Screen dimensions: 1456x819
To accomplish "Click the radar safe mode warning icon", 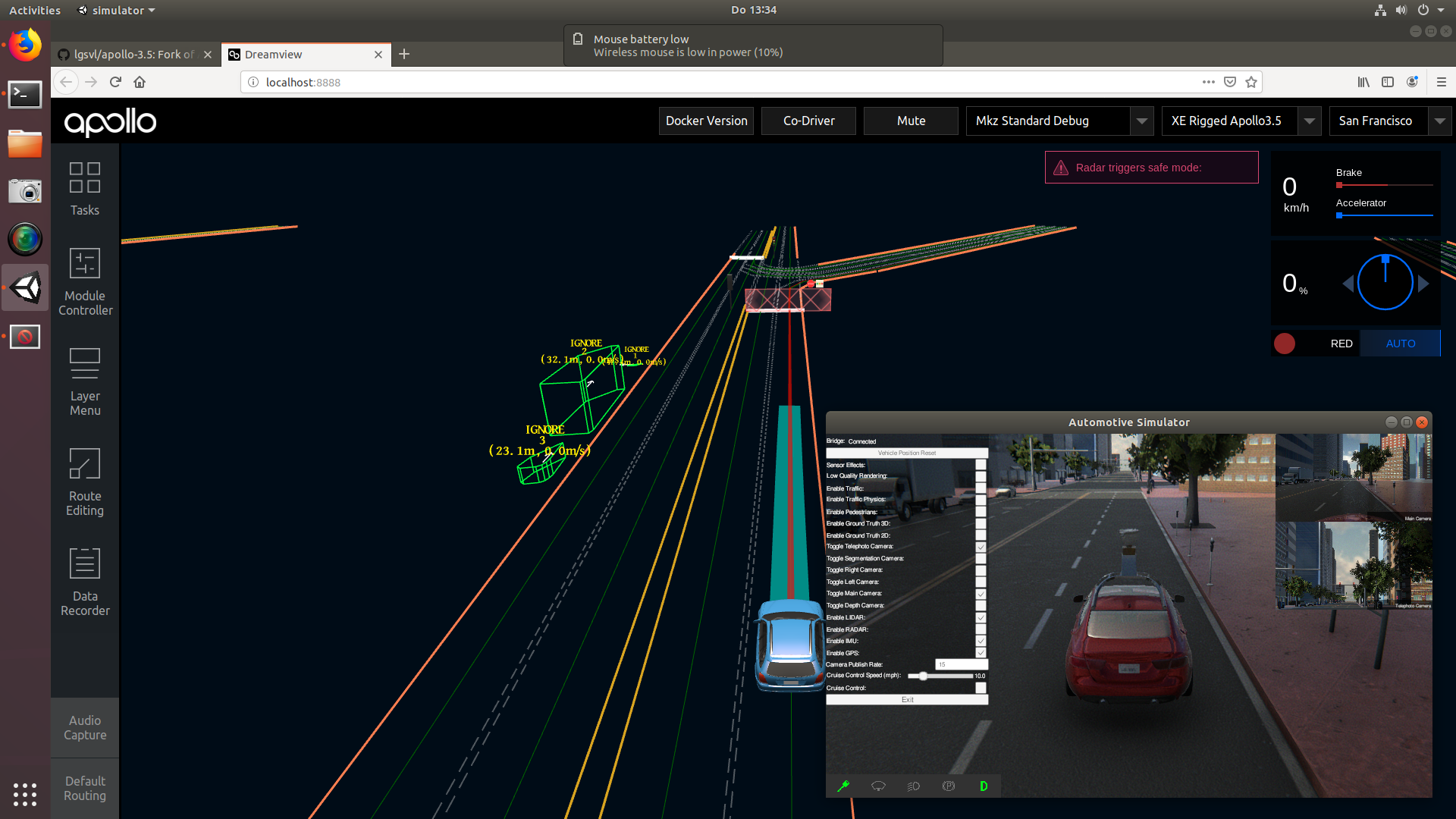I will click(1061, 168).
